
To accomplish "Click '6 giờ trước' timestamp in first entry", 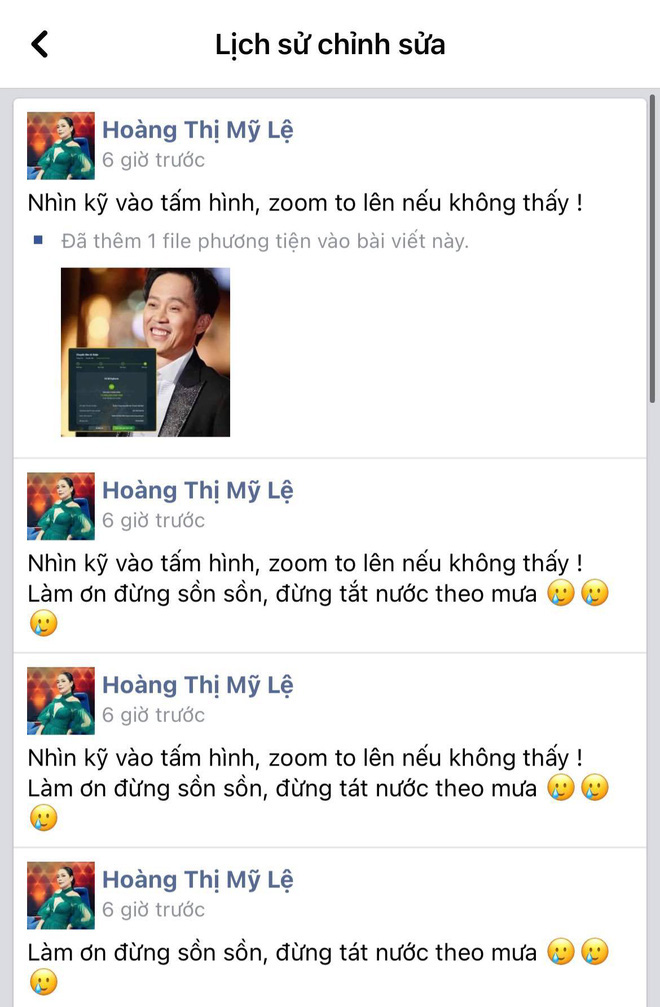I will point(153,160).
